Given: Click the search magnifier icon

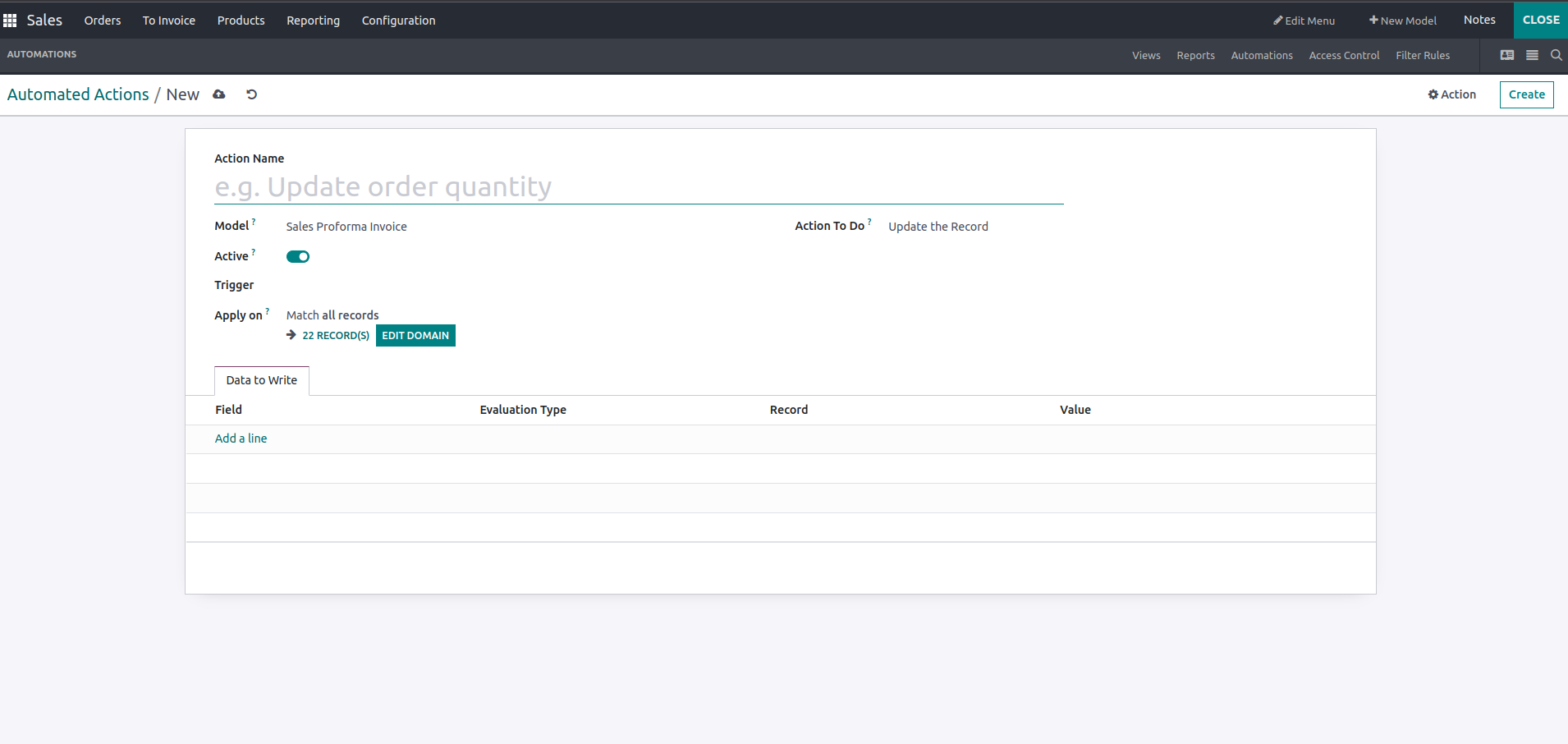Looking at the screenshot, I should (1556, 55).
